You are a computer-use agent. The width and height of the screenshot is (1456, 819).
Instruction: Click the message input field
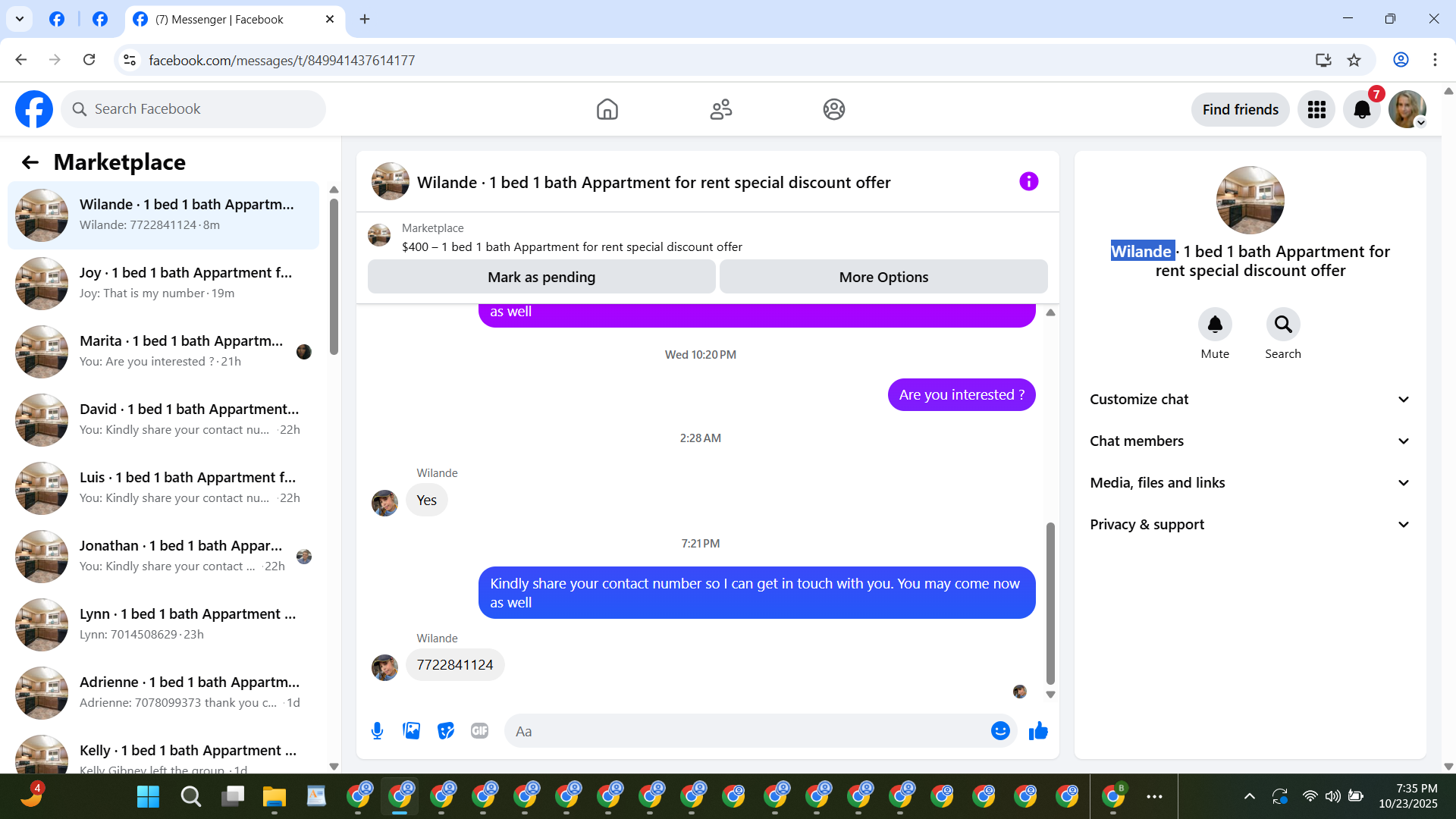coord(747,731)
